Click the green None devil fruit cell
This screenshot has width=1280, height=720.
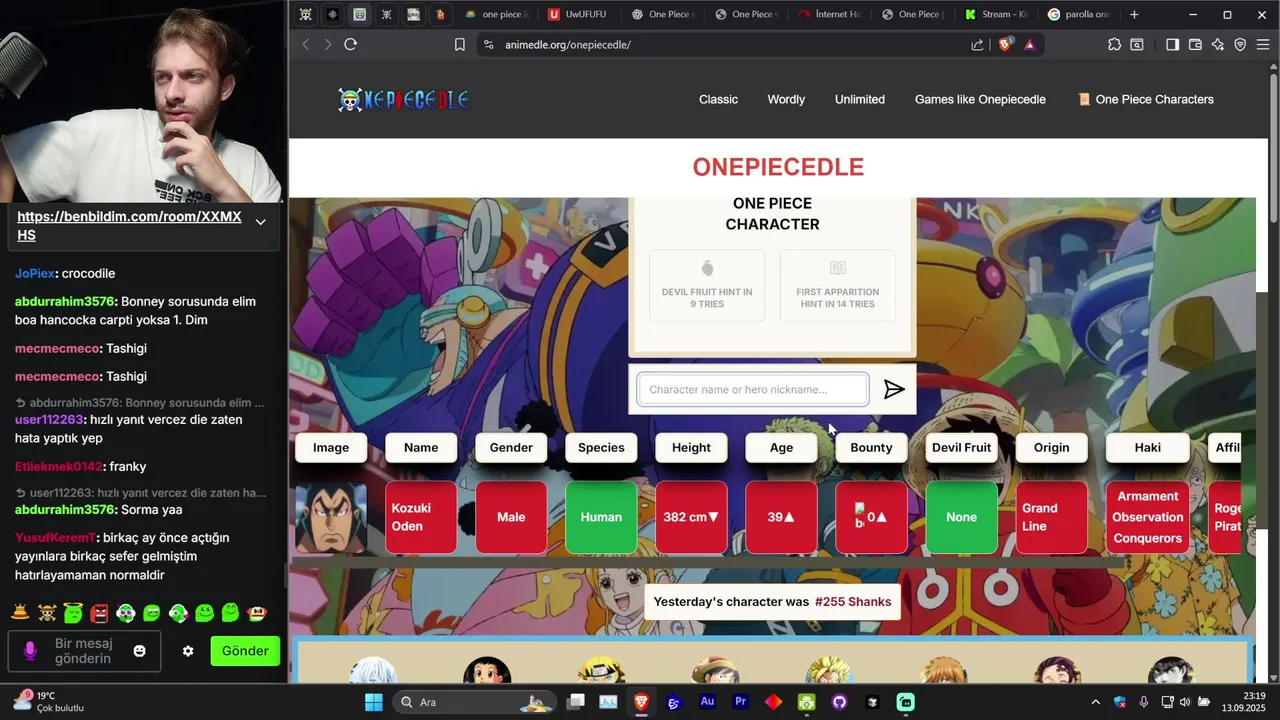pyautogui.click(x=961, y=517)
